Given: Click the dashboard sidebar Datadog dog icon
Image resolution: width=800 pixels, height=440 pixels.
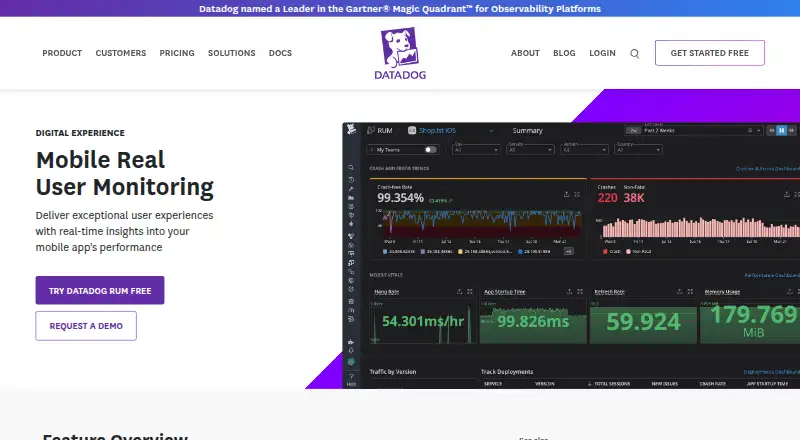Looking at the screenshot, I should (x=351, y=130).
